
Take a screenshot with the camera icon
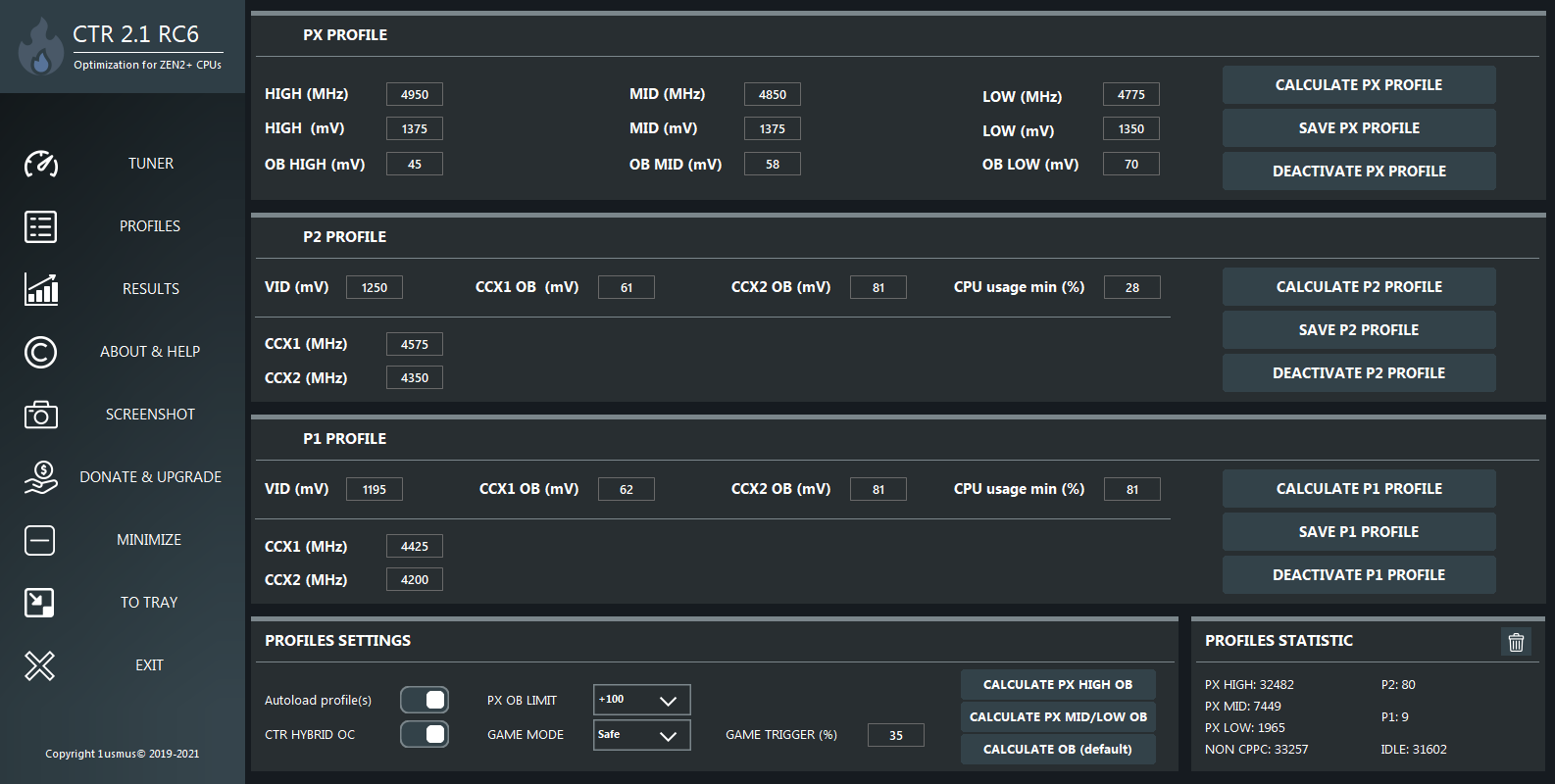click(40, 415)
